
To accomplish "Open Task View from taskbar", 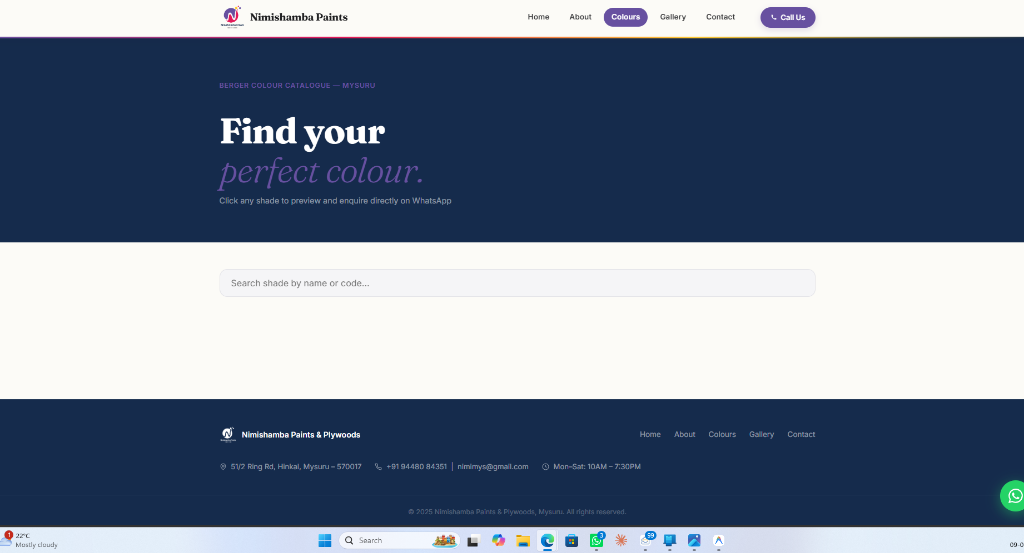I will point(473,541).
